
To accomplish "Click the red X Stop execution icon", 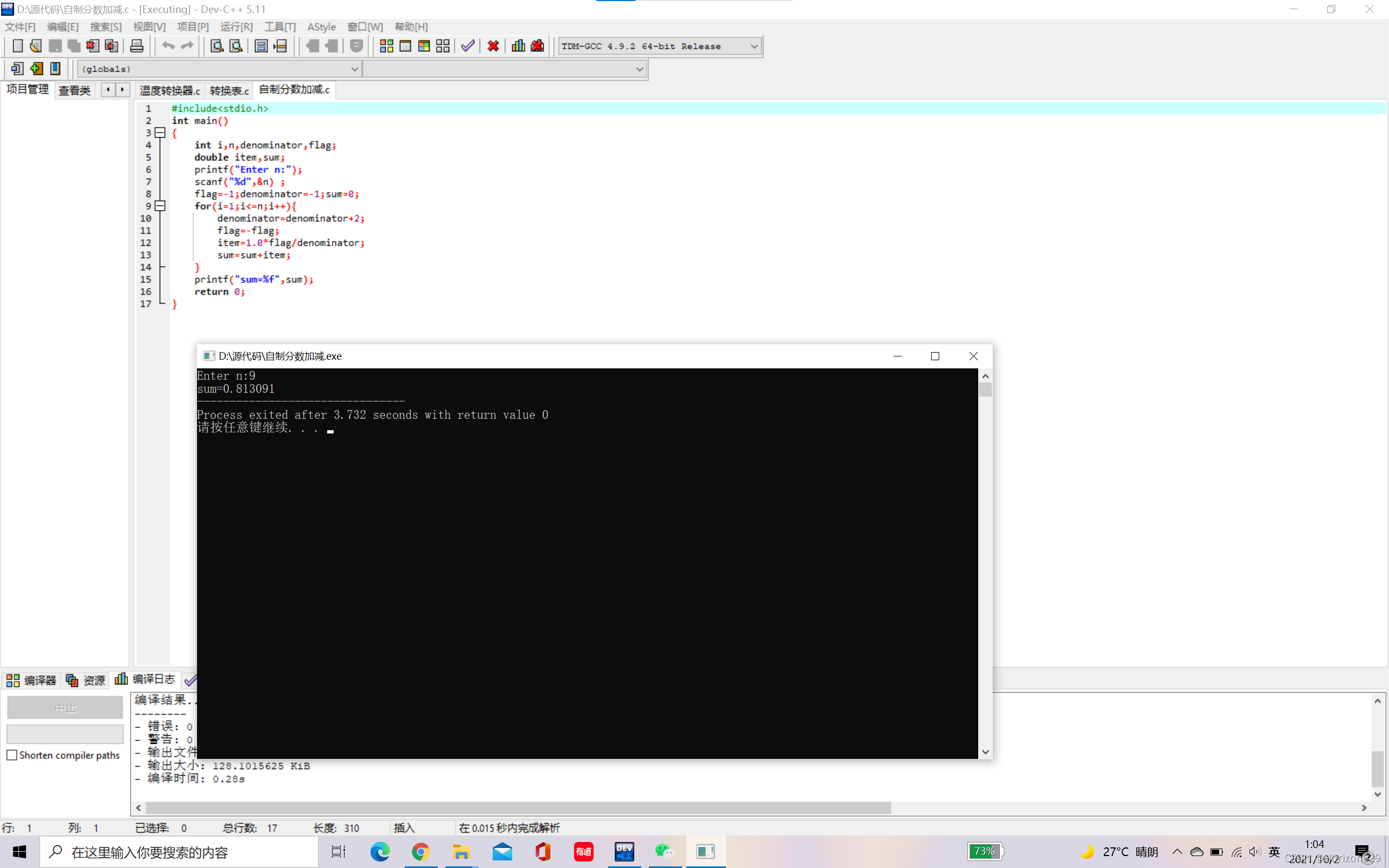I will 493,46.
